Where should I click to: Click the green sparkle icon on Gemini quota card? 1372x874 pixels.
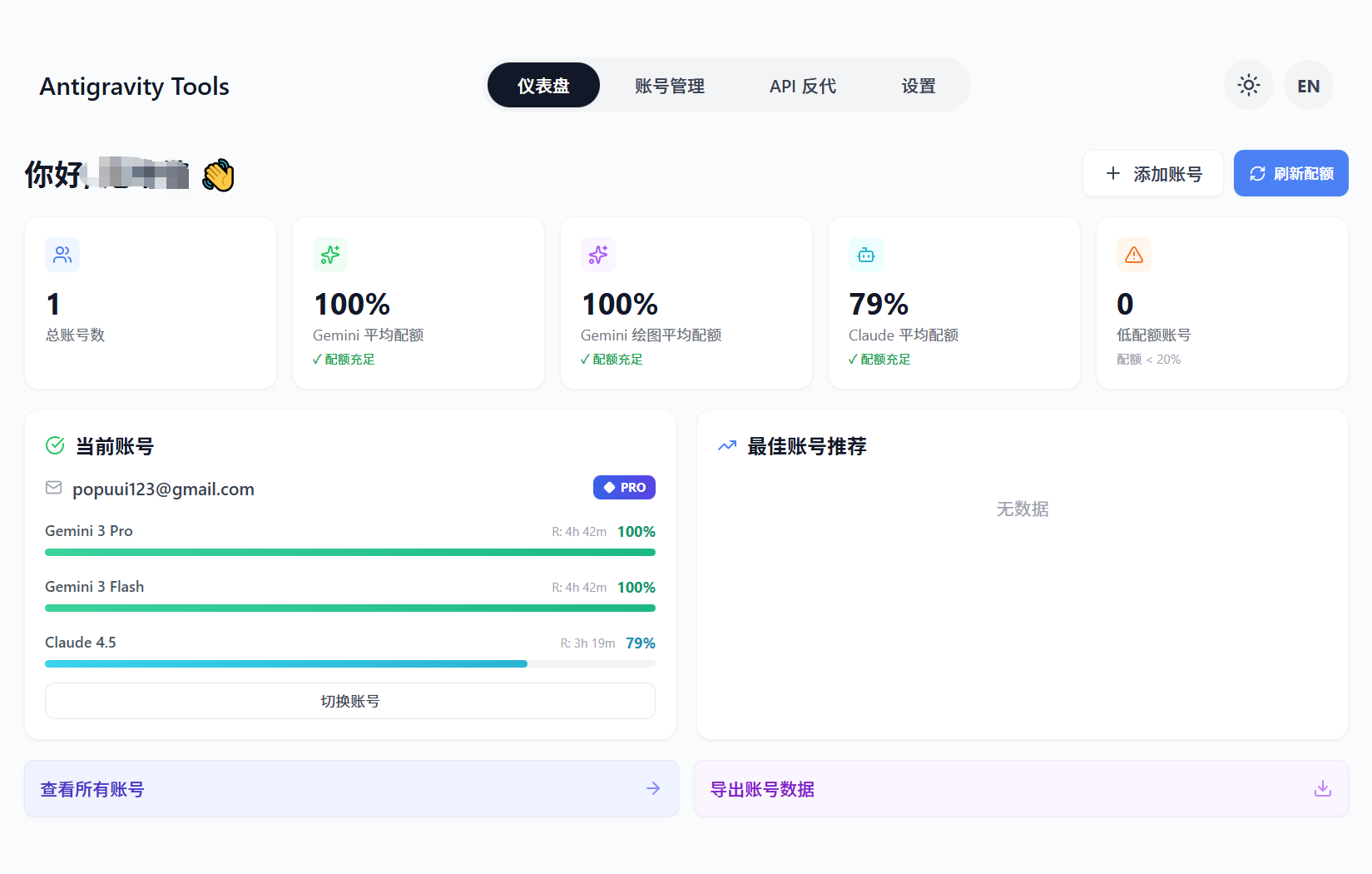(x=330, y=255)
